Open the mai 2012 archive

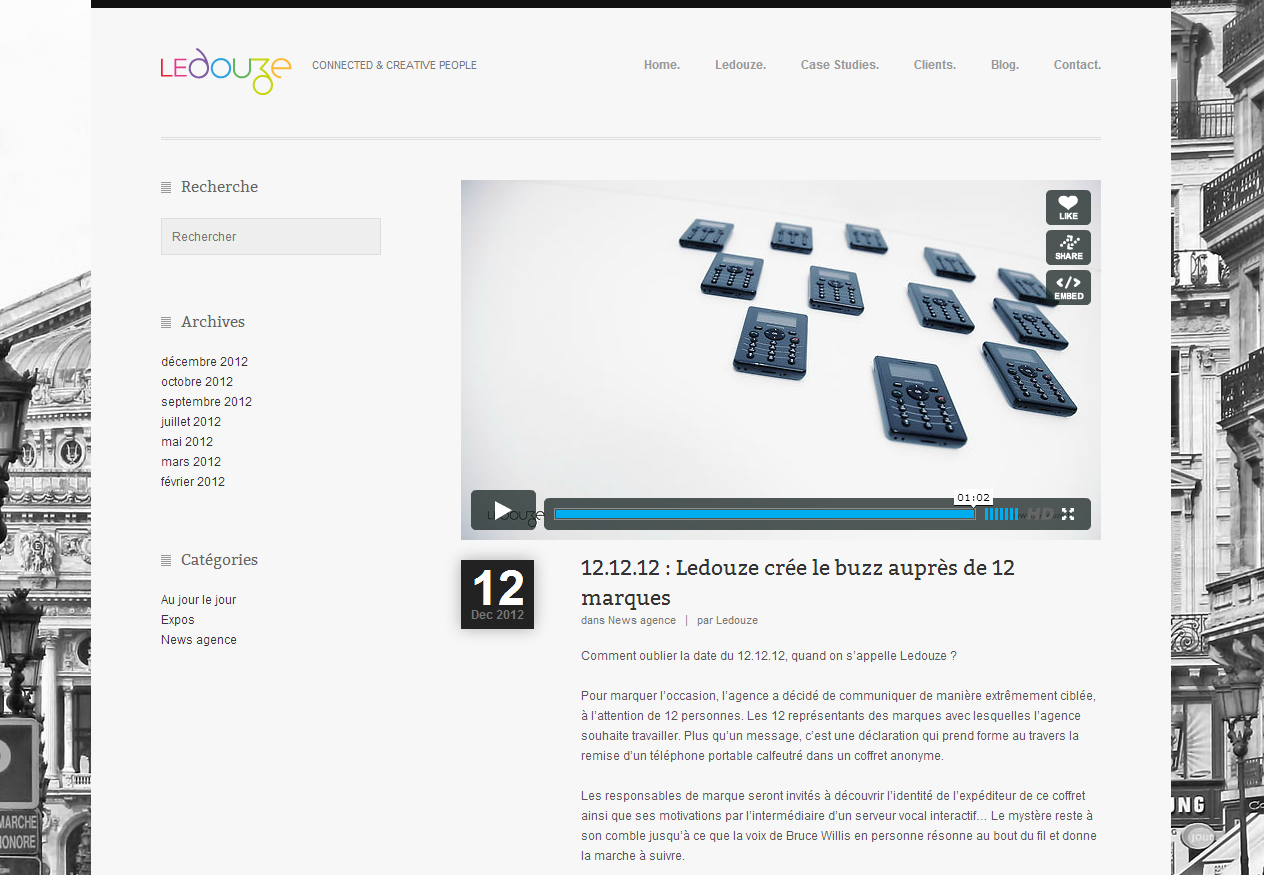(x=187, y=442)
